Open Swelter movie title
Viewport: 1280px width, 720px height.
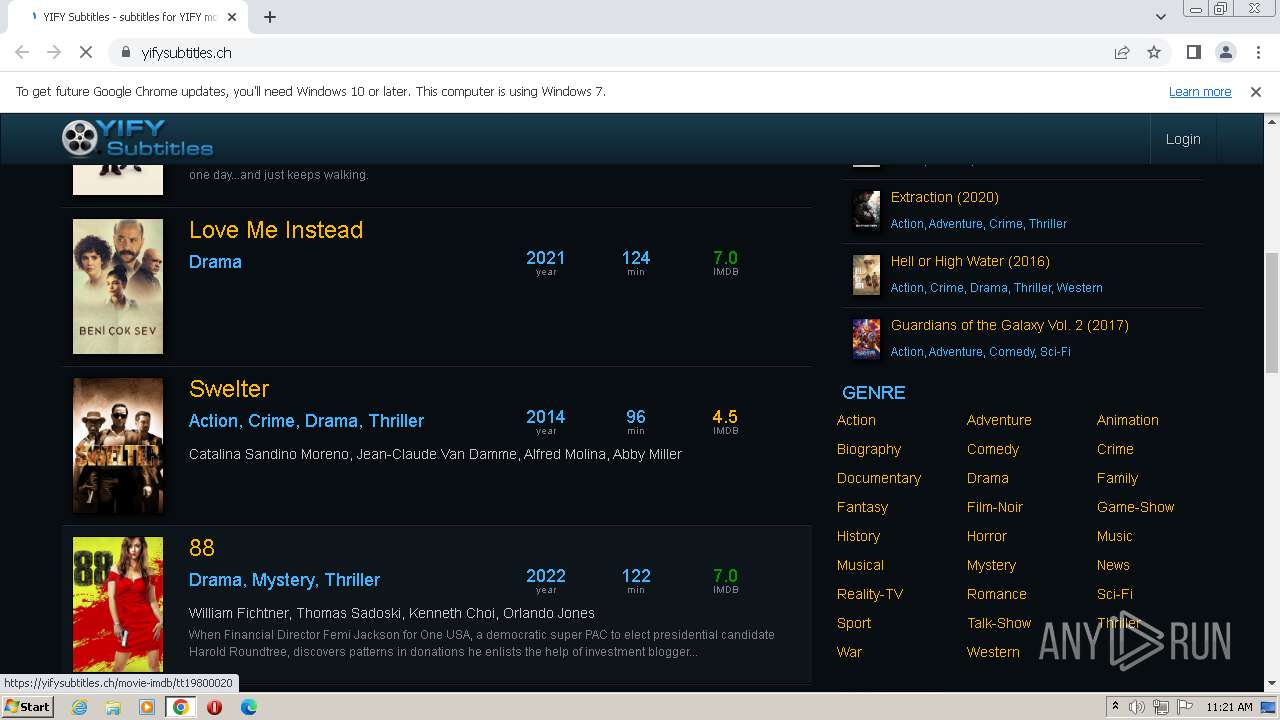click(x=229, y=389)
